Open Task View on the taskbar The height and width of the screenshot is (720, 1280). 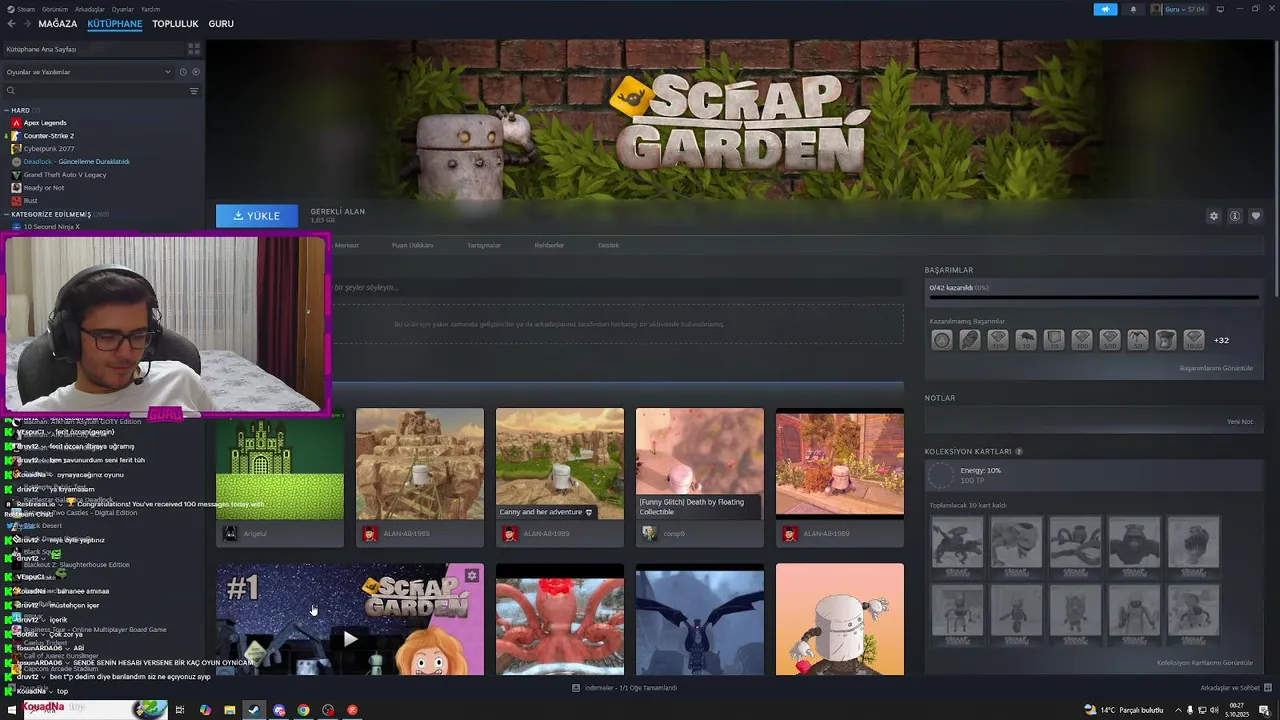(180, 710)
